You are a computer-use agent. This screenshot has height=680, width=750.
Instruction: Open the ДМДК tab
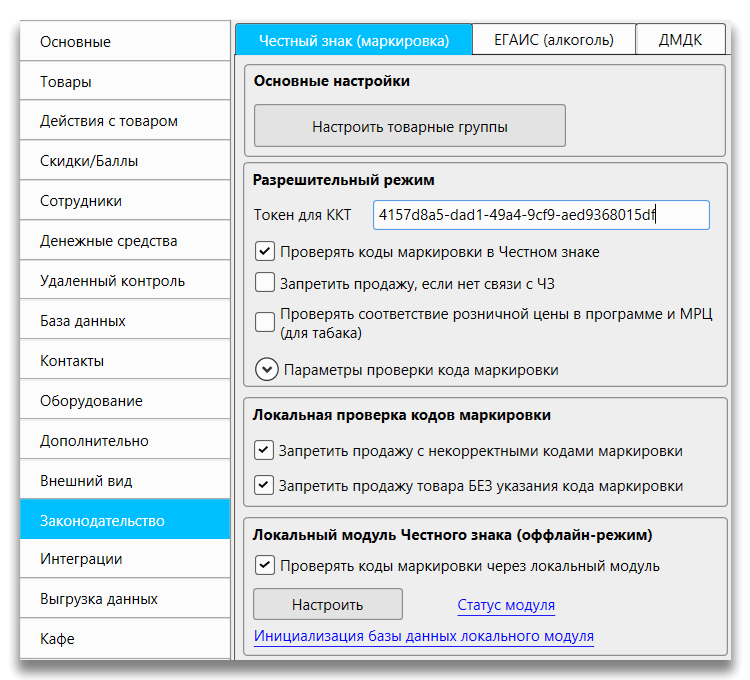coord(680,40)
